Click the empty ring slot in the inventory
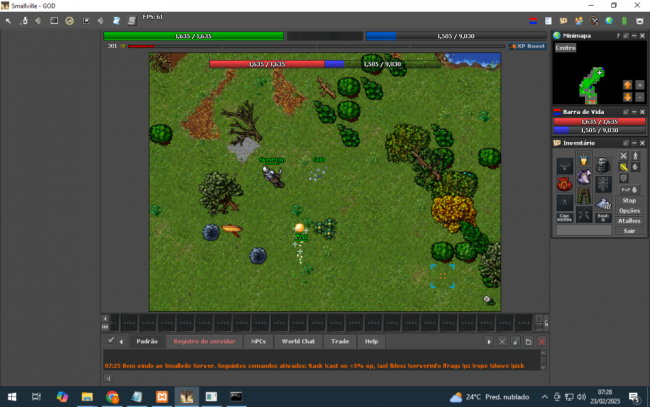Viewport: 650px width, 407px height. (x=564, y=203)
